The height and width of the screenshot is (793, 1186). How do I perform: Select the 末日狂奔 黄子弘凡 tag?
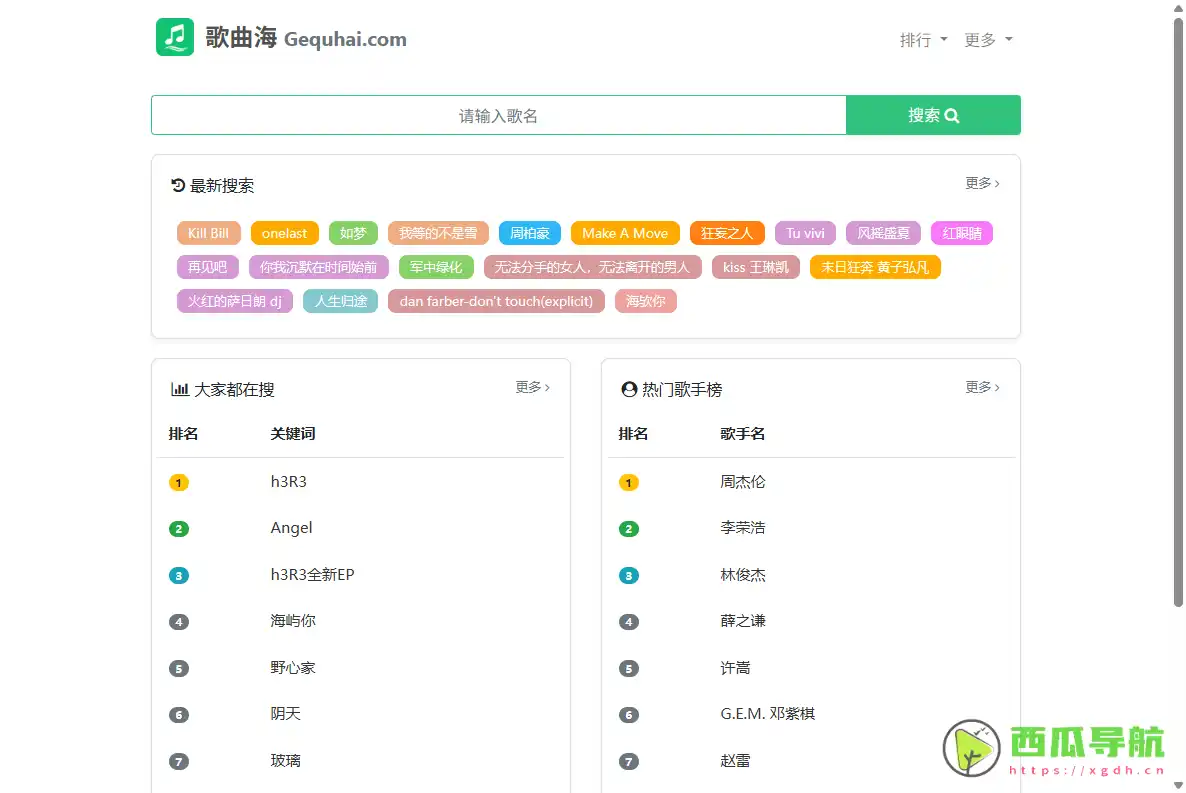[x=875, y=267]
